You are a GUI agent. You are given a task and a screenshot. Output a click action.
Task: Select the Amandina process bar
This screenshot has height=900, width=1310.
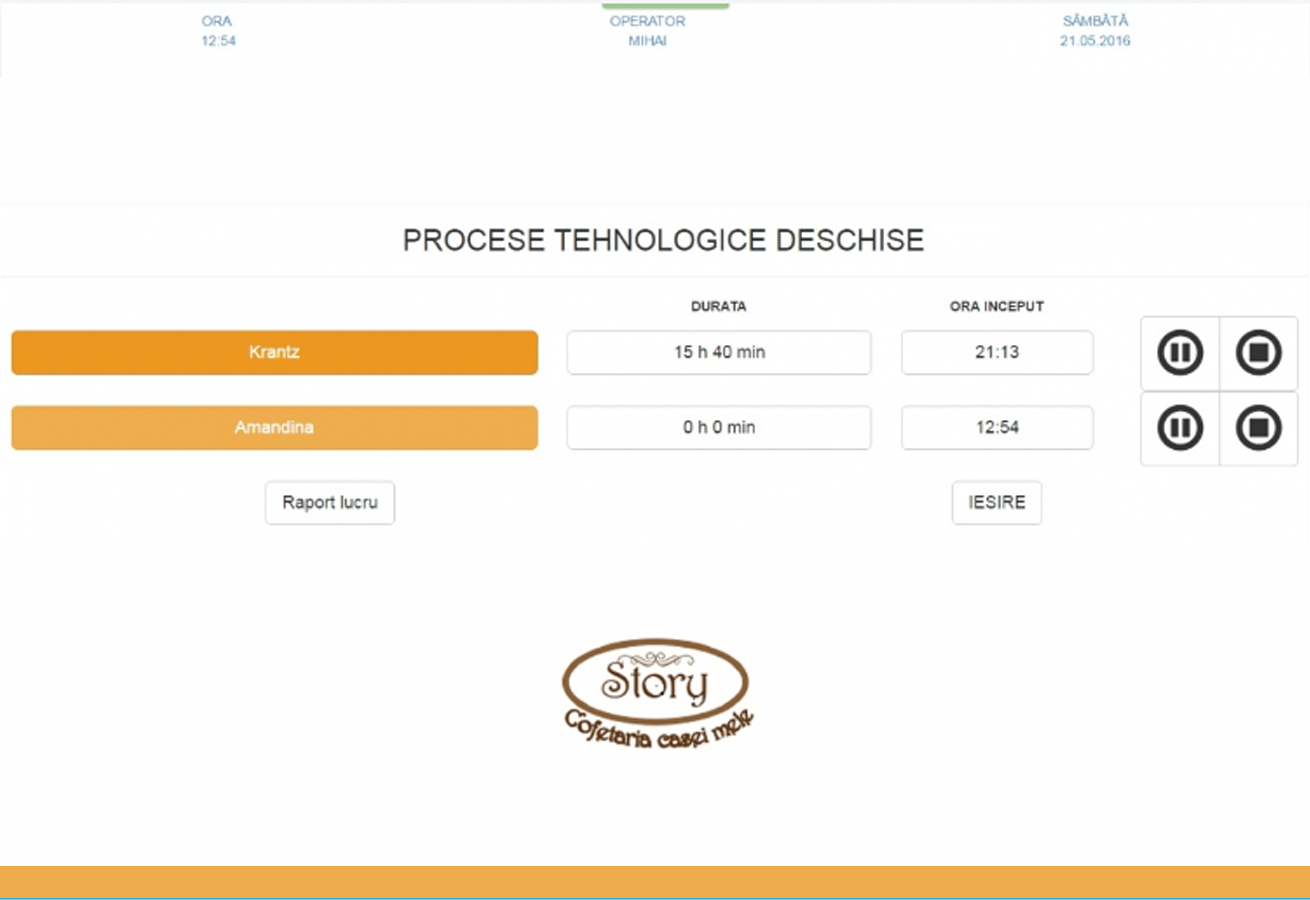click(274, 428)
